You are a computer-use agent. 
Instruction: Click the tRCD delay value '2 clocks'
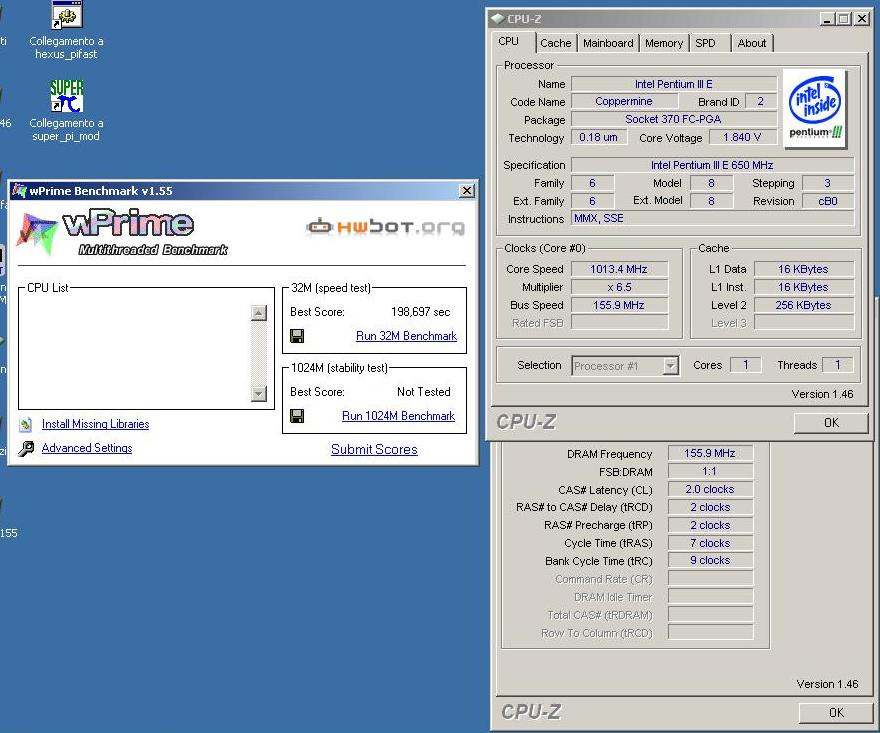pos(710,507)
